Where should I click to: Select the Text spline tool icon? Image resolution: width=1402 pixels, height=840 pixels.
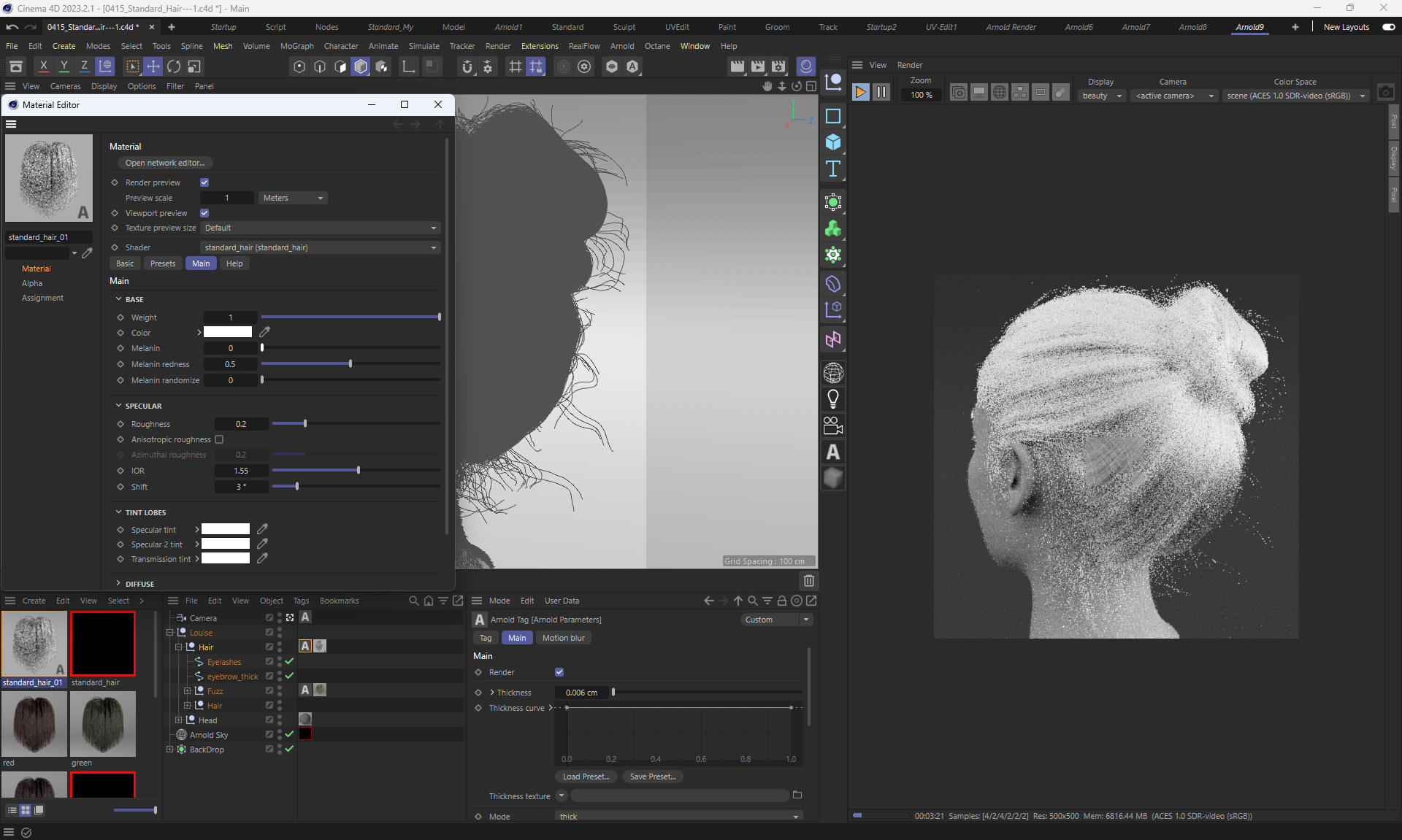pyautogui.click(x=833, y=169)
